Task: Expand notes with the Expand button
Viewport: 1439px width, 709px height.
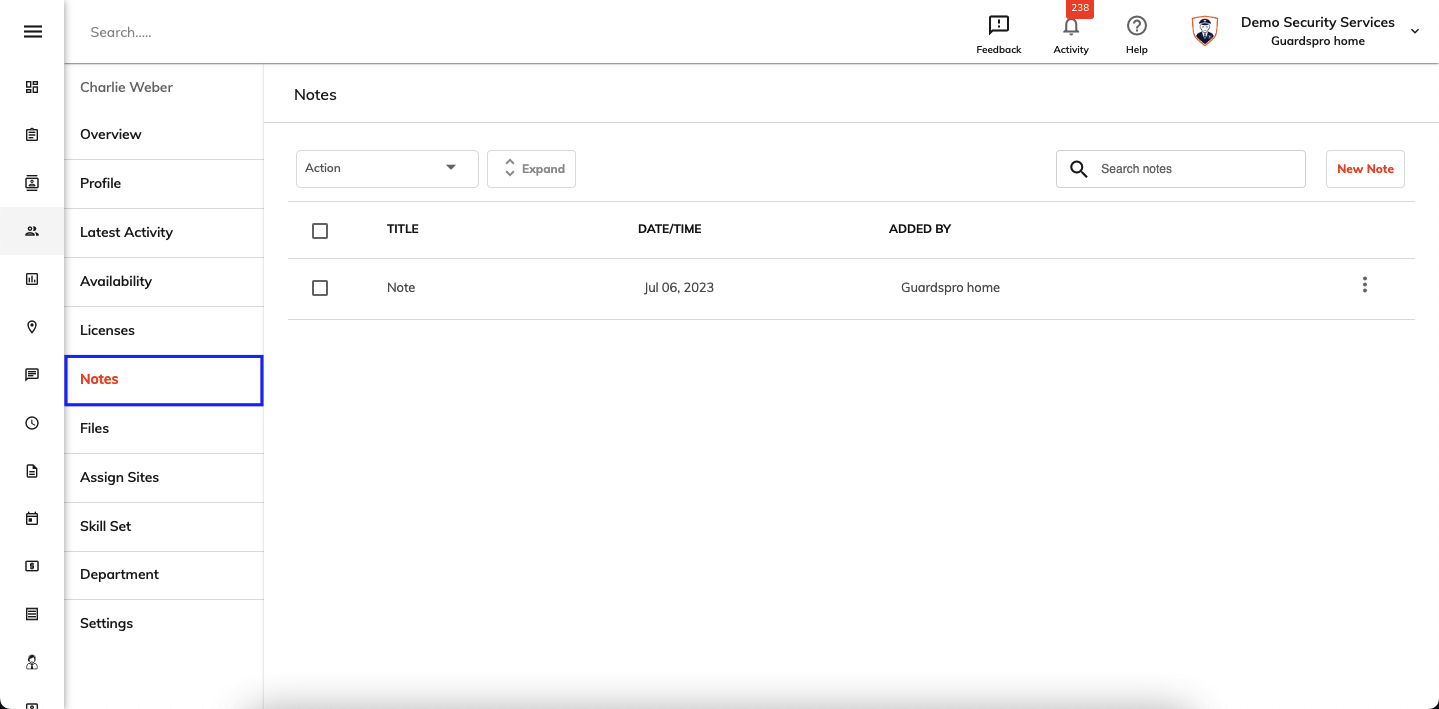Action: (x=531, y=169)
